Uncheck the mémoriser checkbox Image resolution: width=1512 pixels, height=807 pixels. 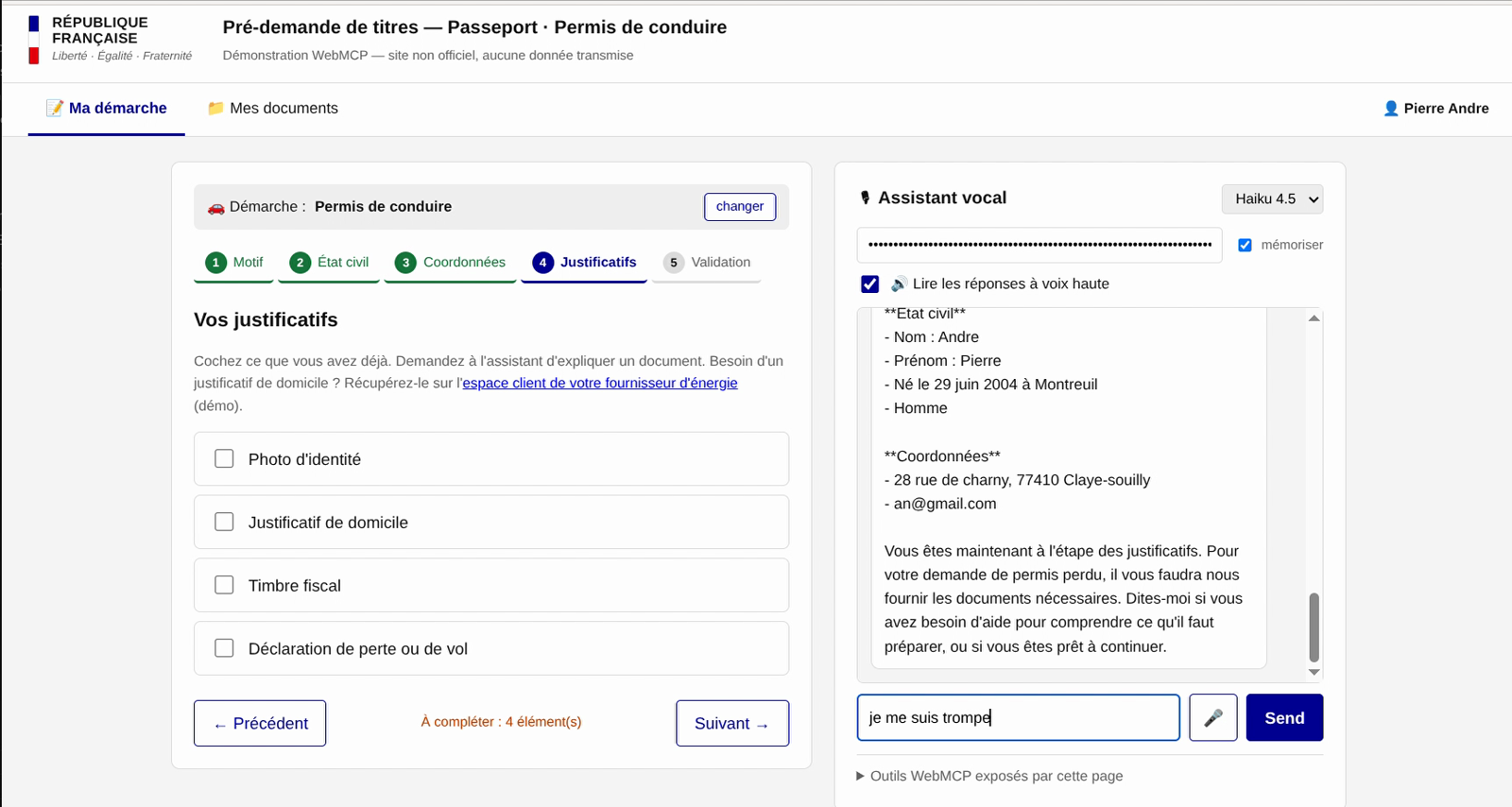pos(1245,245)
